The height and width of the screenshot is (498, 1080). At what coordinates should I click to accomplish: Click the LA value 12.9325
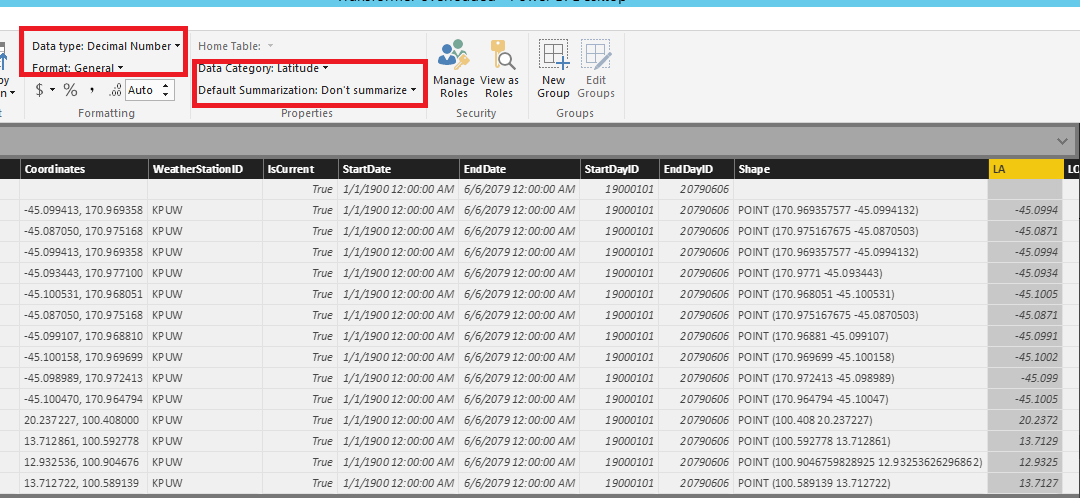tap(1026, 462)
